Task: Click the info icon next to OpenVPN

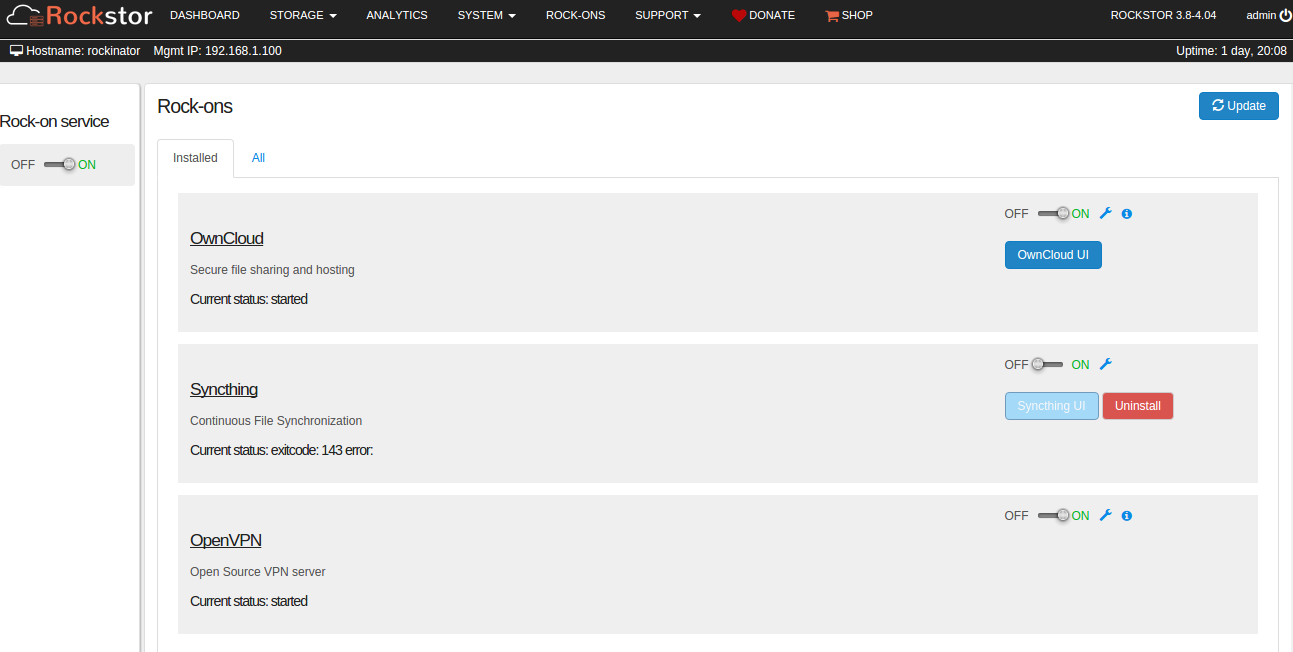Action: [x=1126, y=515]
